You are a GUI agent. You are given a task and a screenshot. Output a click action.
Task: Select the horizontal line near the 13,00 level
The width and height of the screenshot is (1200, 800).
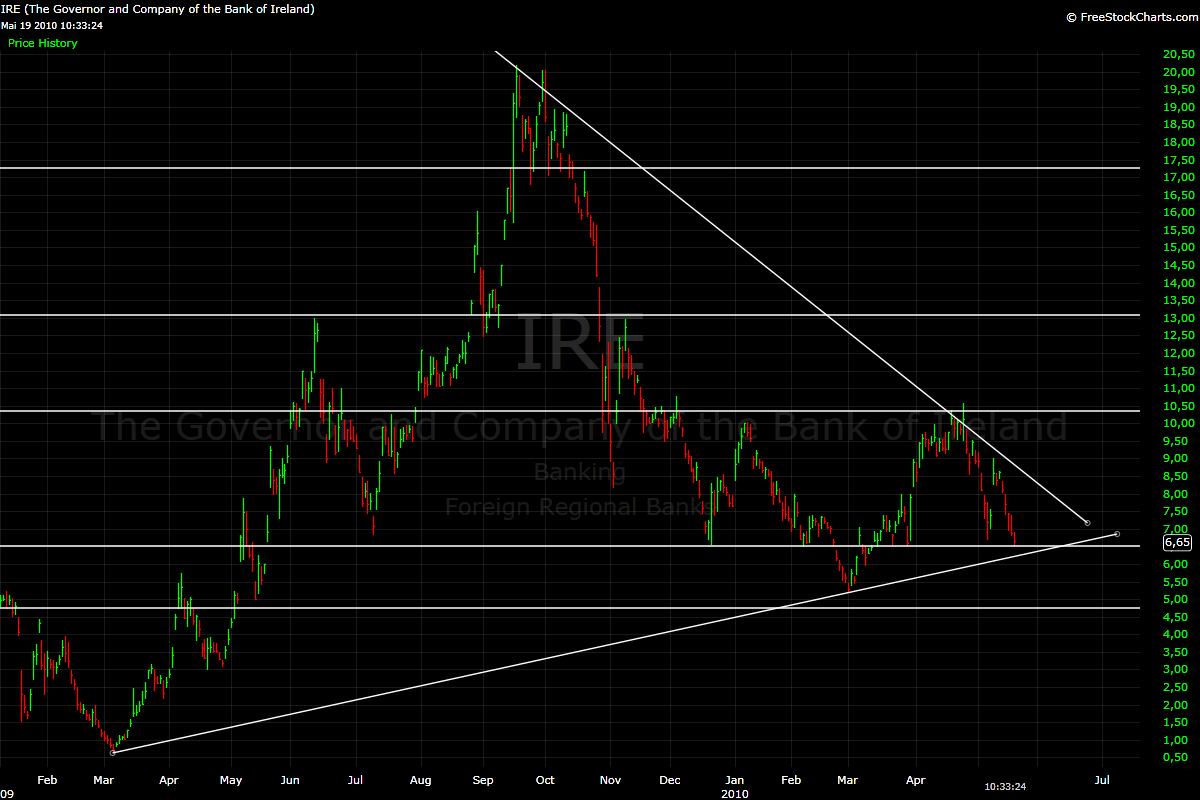[570, 315]
